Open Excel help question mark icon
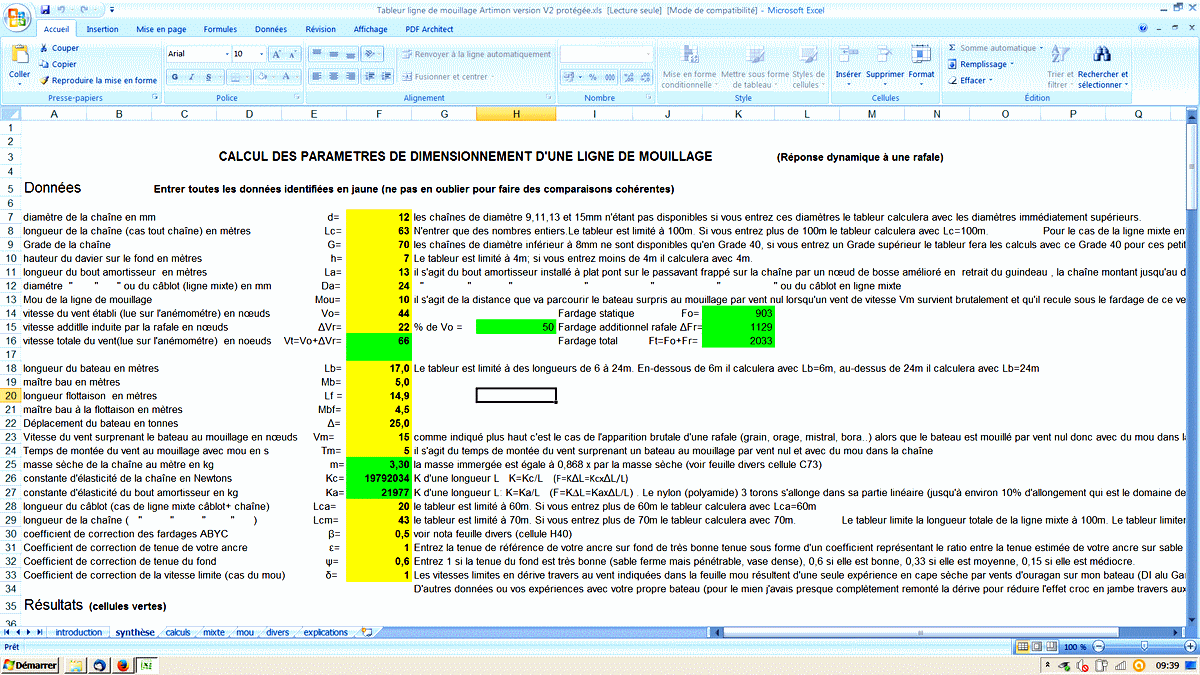Viewport: 1200px width, 675px height. [x=1145, y=30]
